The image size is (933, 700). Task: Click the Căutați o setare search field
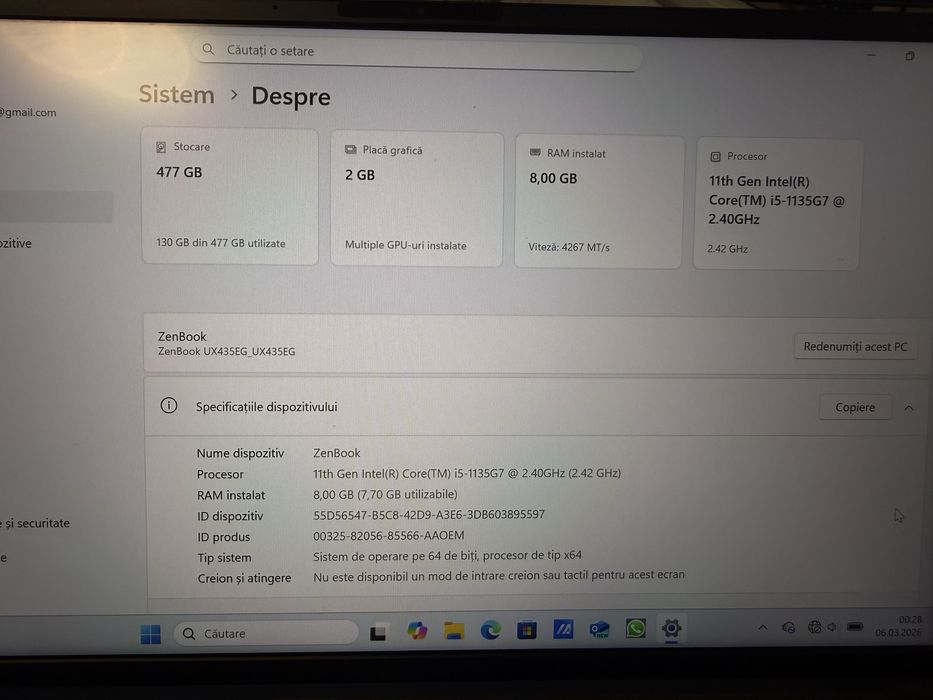(x=417, y=52)
